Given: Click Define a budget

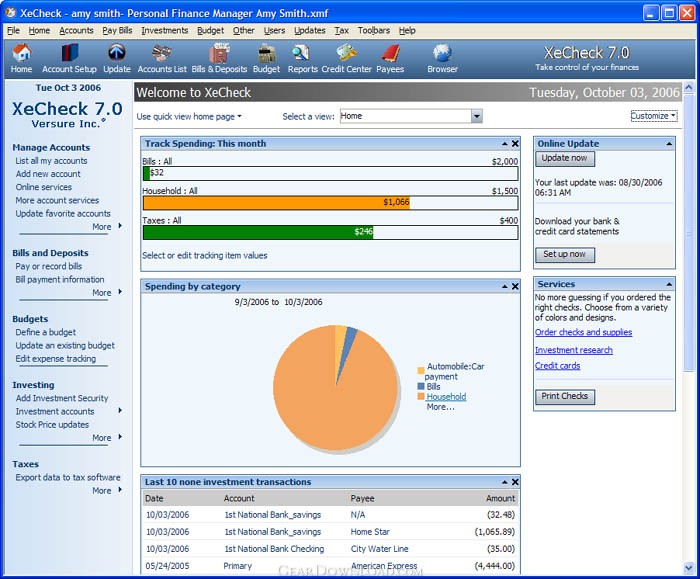Looking at the screenshot, I should click(46, 332).
